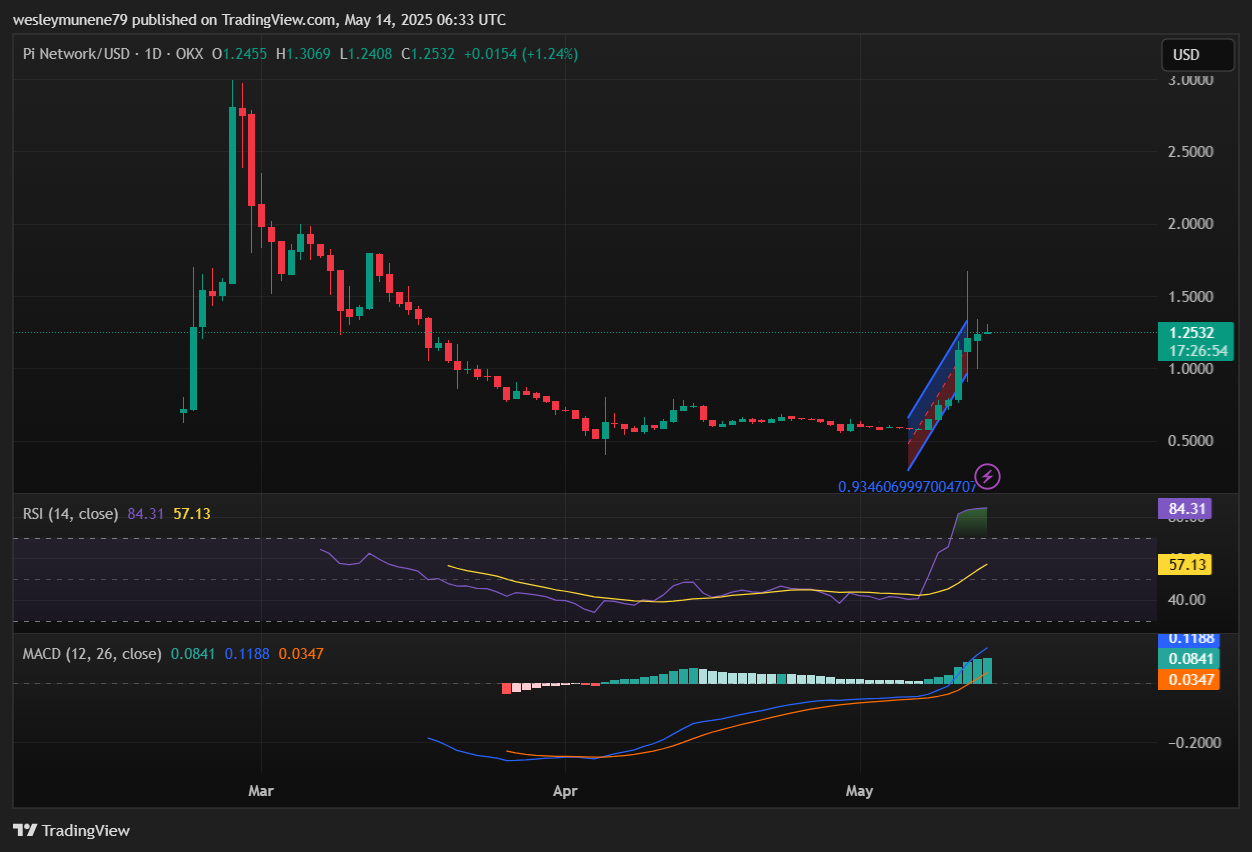This screenshot has width=1252, height=852.
Task: Click the 1.0000 price axis label
Action: 1191,369
